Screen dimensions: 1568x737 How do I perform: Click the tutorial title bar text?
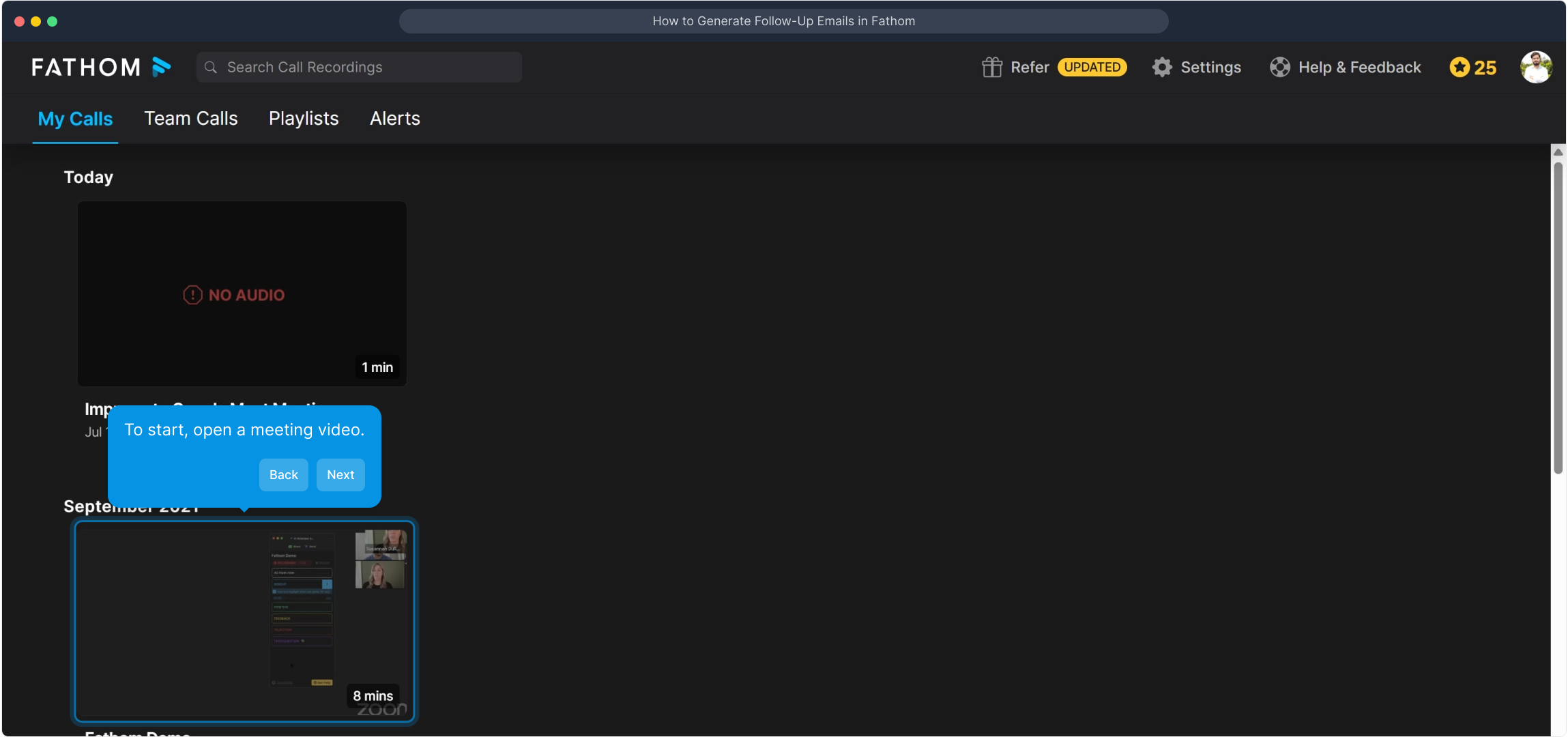click(783, 21)
